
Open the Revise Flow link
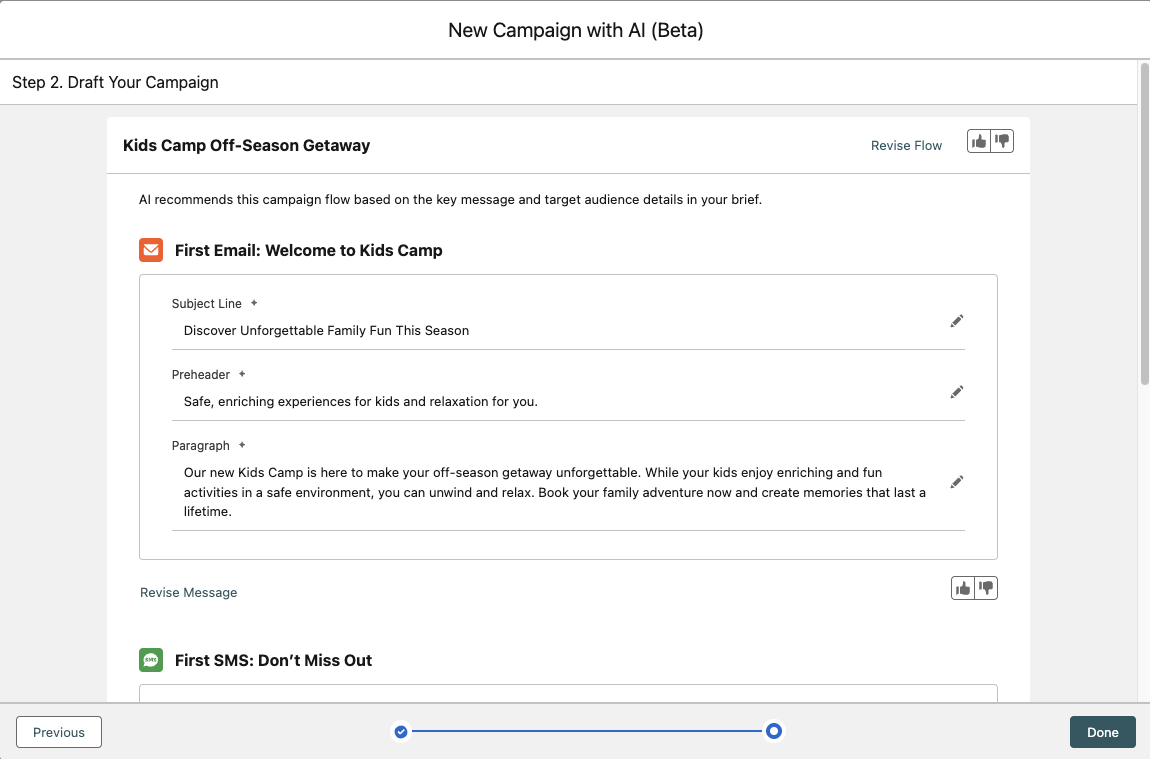coord(906,146)
